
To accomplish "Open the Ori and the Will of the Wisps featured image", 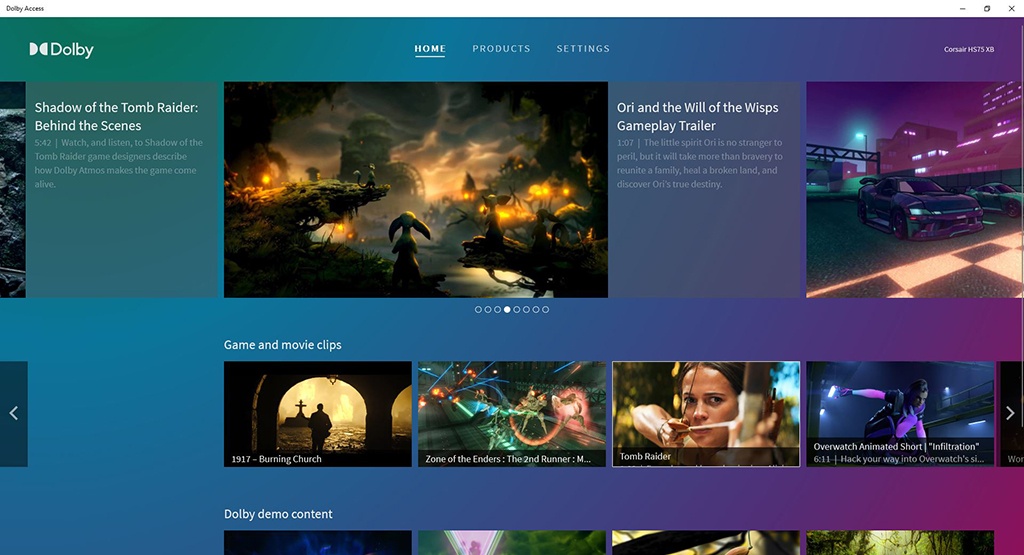I will click(x=416, y=189).
